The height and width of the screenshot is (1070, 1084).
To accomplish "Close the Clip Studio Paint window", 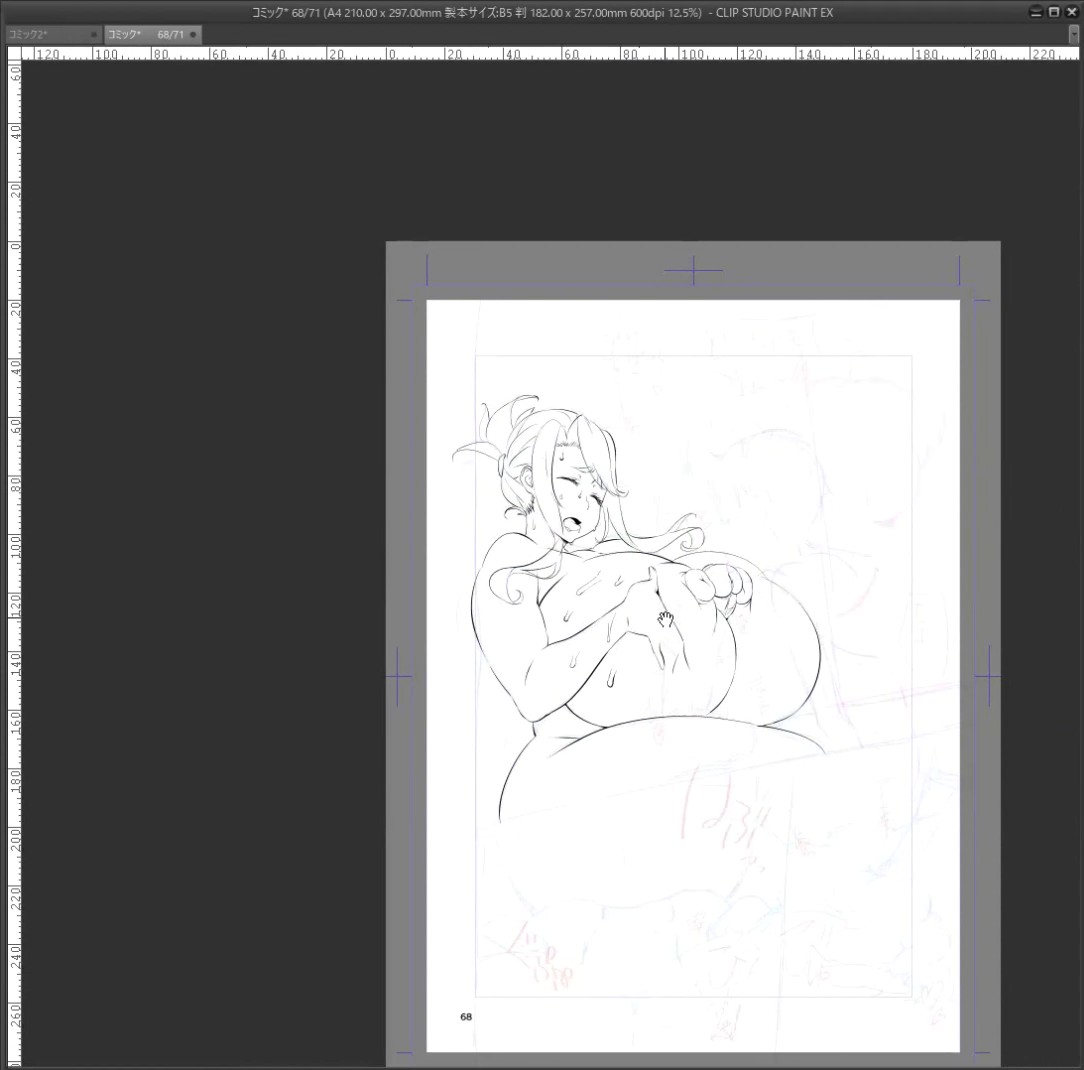I will [x=1072, y=12].
